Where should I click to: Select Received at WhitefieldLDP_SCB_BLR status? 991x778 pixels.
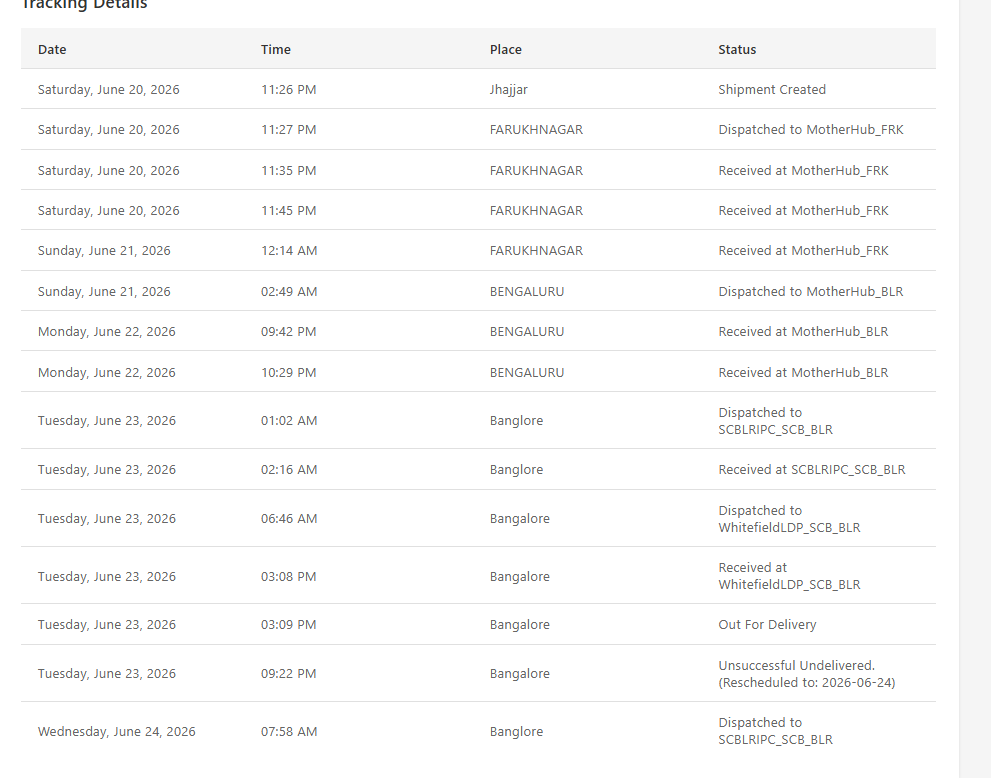click(789, 576)
